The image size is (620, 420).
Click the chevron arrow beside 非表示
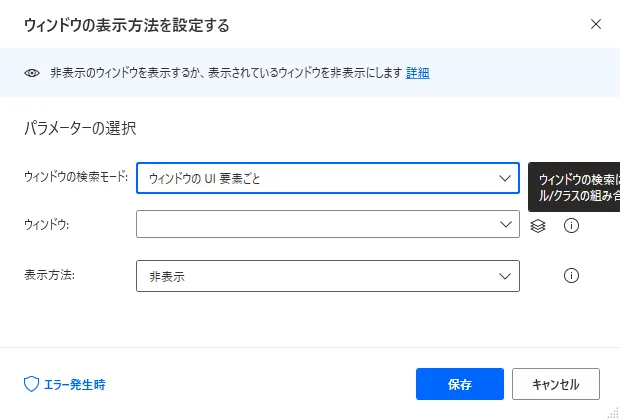pos(503,275)
